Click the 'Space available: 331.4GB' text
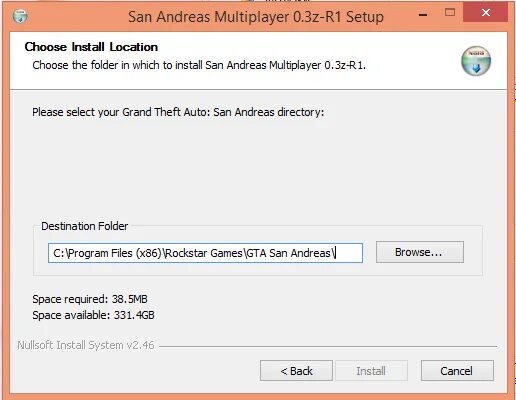516x400 pixels. click(93, 315)
